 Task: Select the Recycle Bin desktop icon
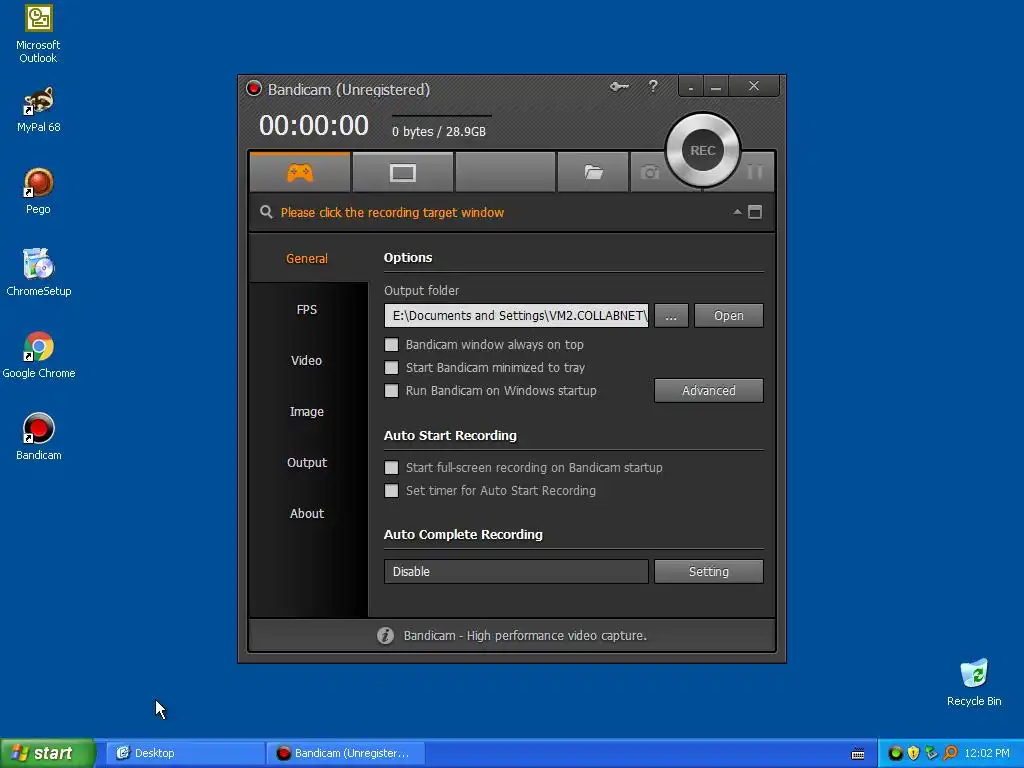click(974, 682)
